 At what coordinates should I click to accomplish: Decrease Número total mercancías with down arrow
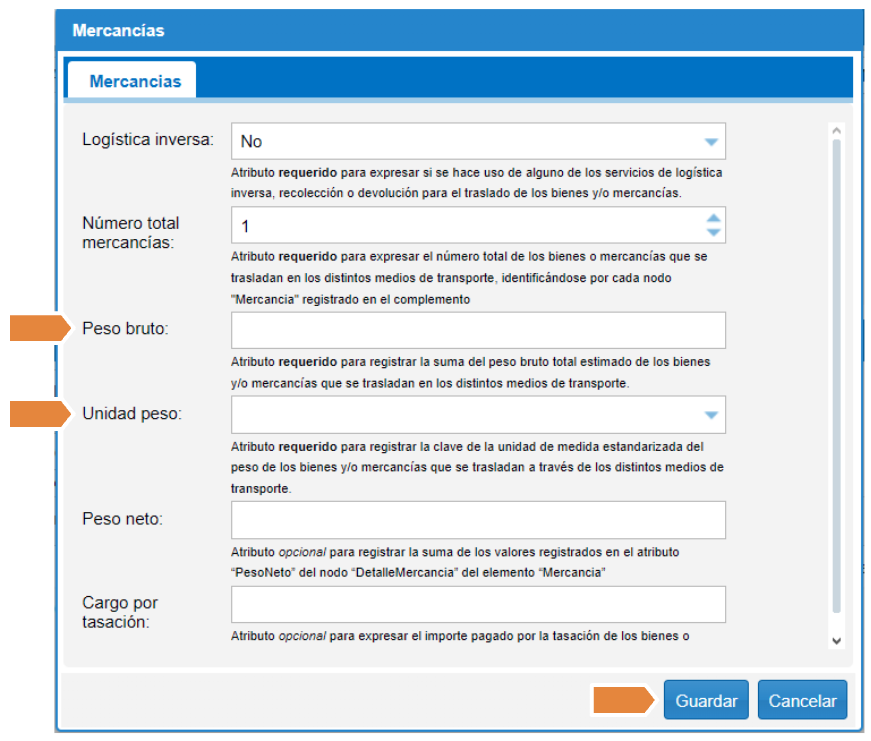[x=712, y=233]
